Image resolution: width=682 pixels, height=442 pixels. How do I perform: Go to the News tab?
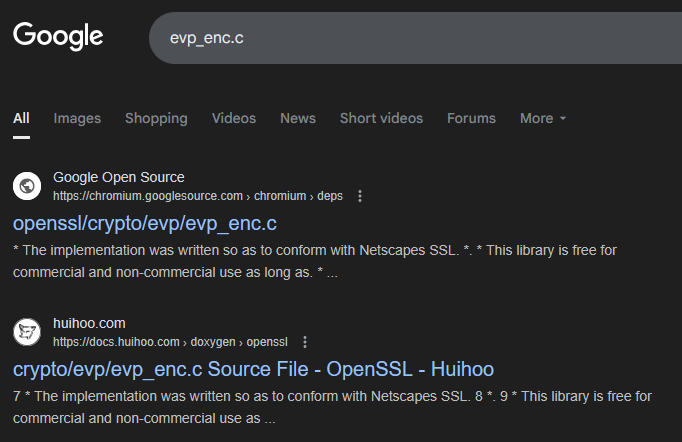pyautogui.click(x=298, y=118)
